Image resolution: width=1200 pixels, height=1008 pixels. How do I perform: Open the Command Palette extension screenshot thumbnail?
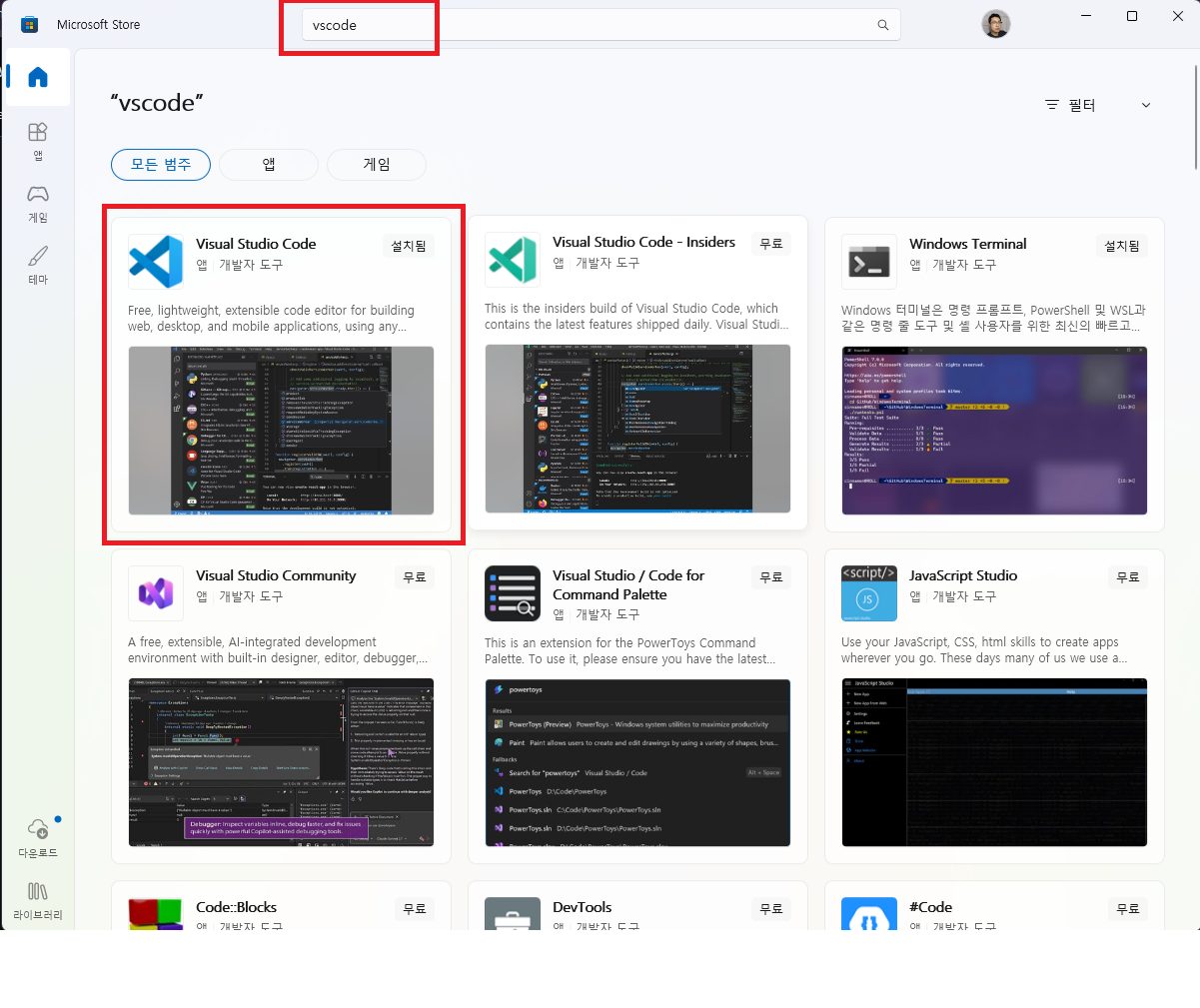[x=637, y=762]
